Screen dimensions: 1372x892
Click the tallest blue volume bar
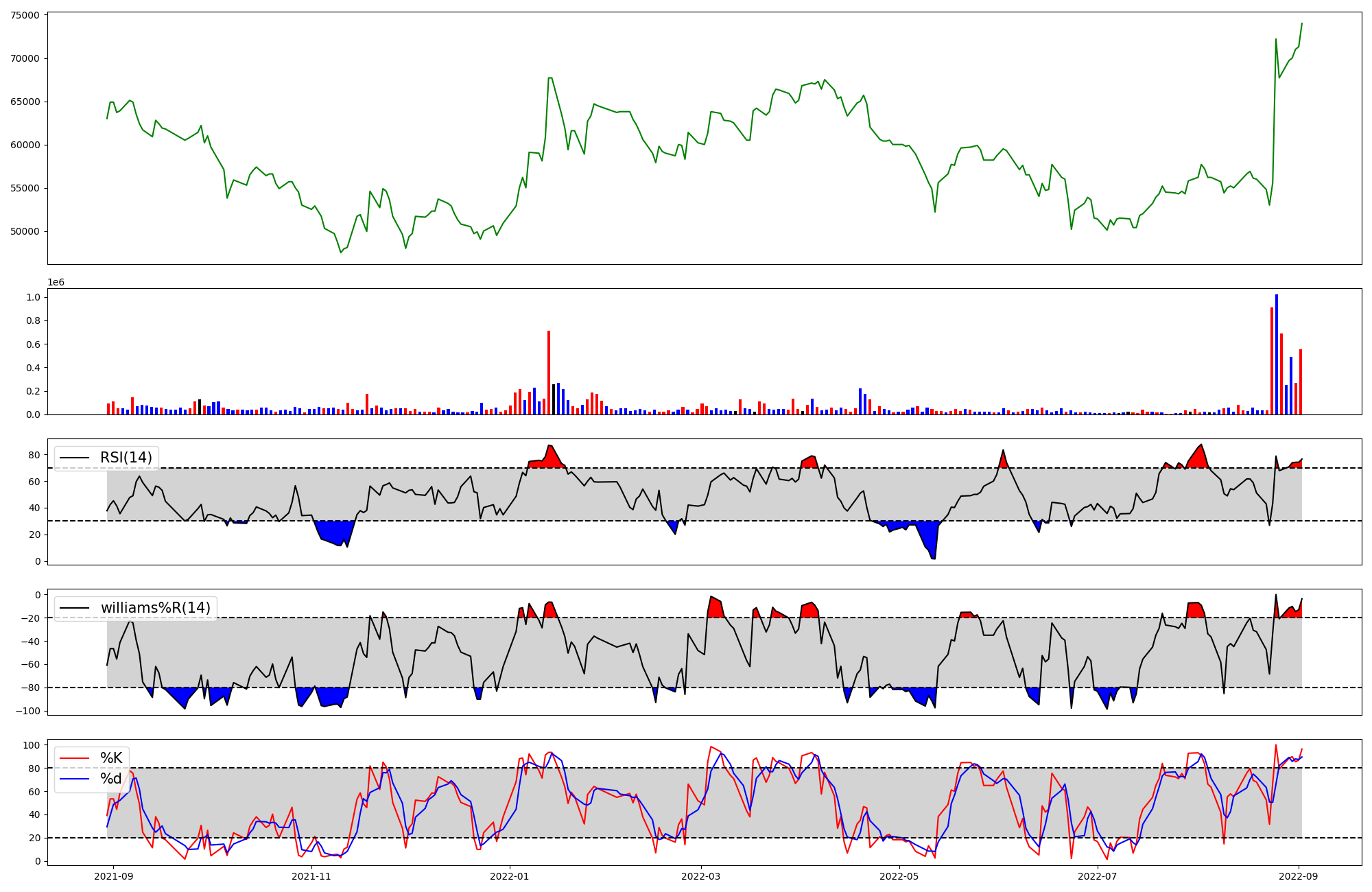[1277, 353]
